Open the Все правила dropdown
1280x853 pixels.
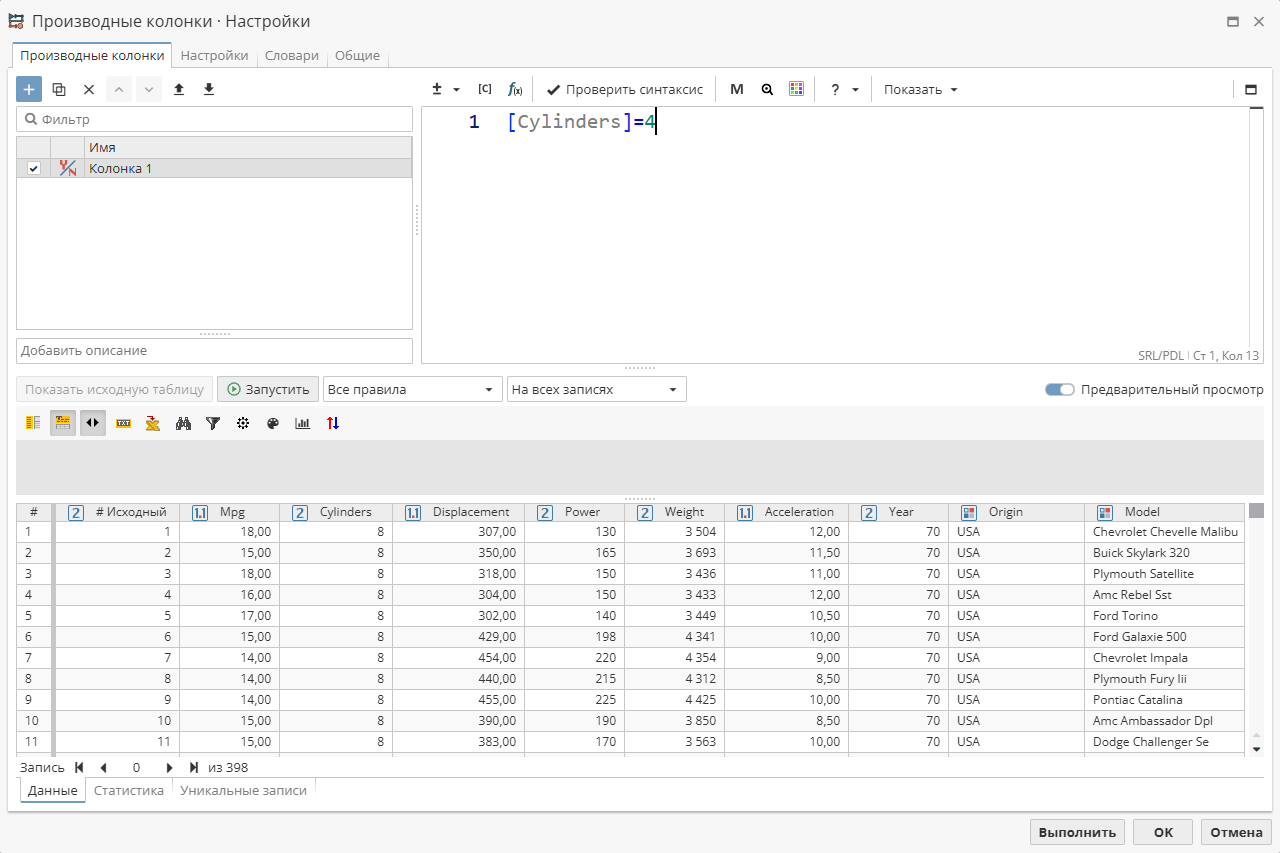pyautogui.click(x=412, y=389)
